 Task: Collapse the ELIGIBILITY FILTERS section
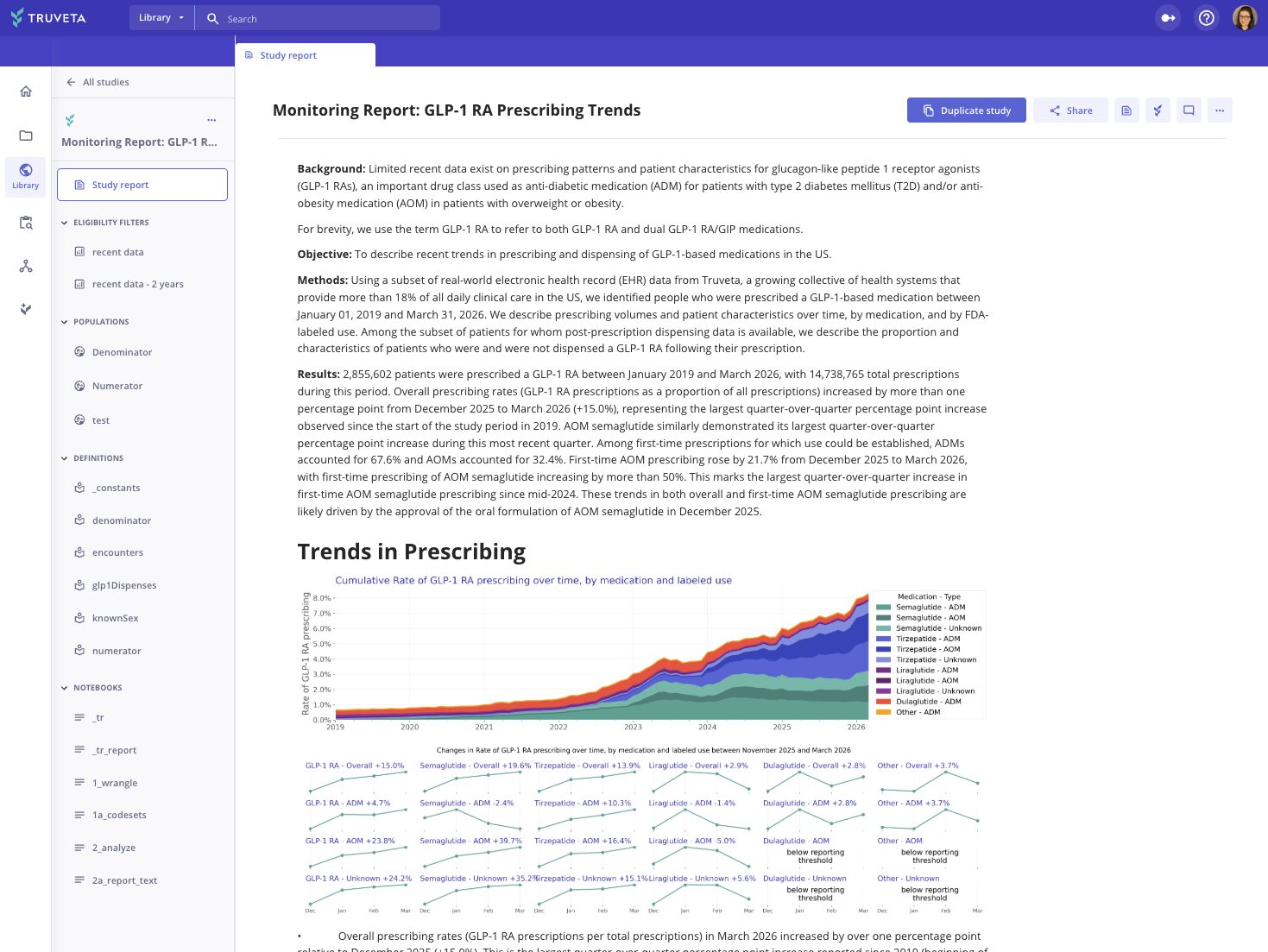[64, 222]
